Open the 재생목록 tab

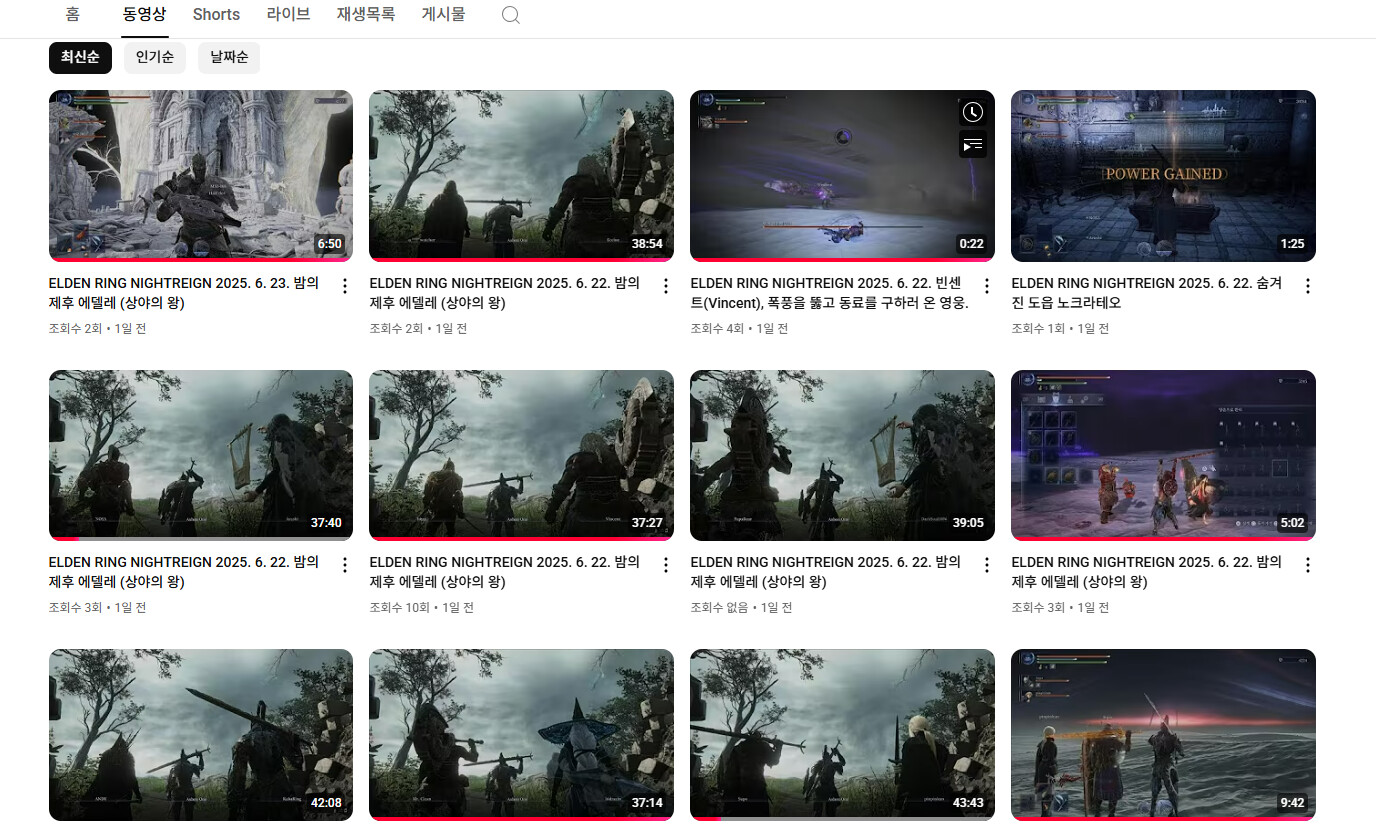[x=365, y=15]
